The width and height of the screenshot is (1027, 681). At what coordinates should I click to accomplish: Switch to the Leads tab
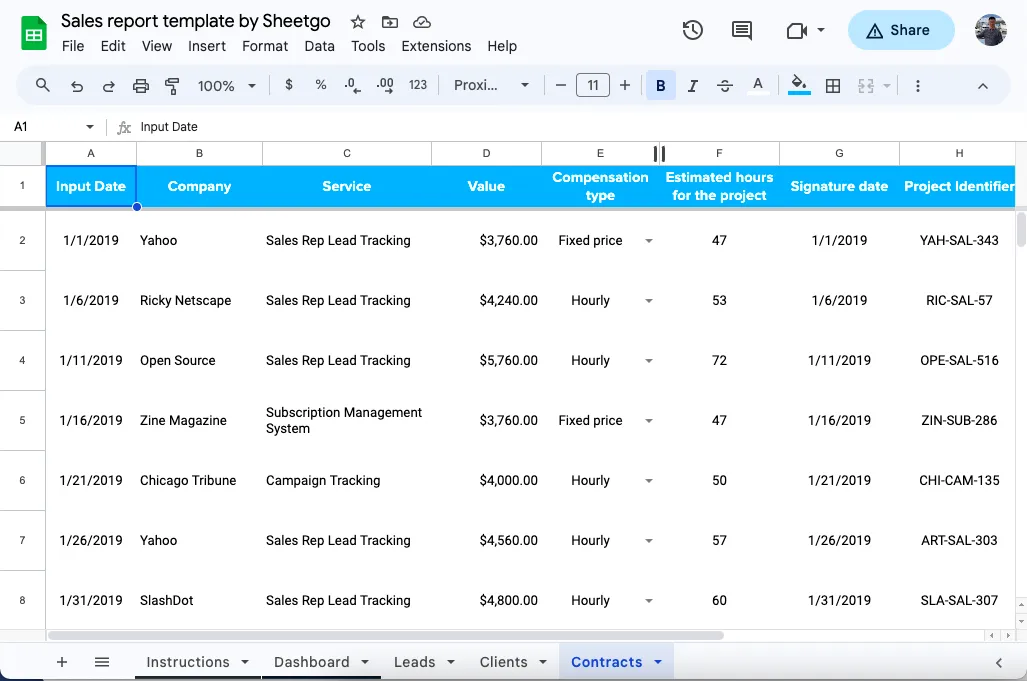pos(415,662)
